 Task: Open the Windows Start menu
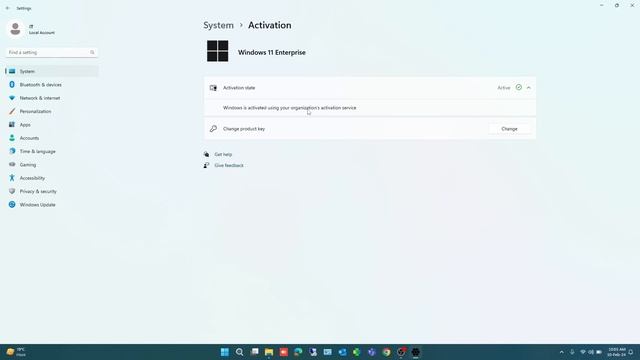(x=225, y=352)
